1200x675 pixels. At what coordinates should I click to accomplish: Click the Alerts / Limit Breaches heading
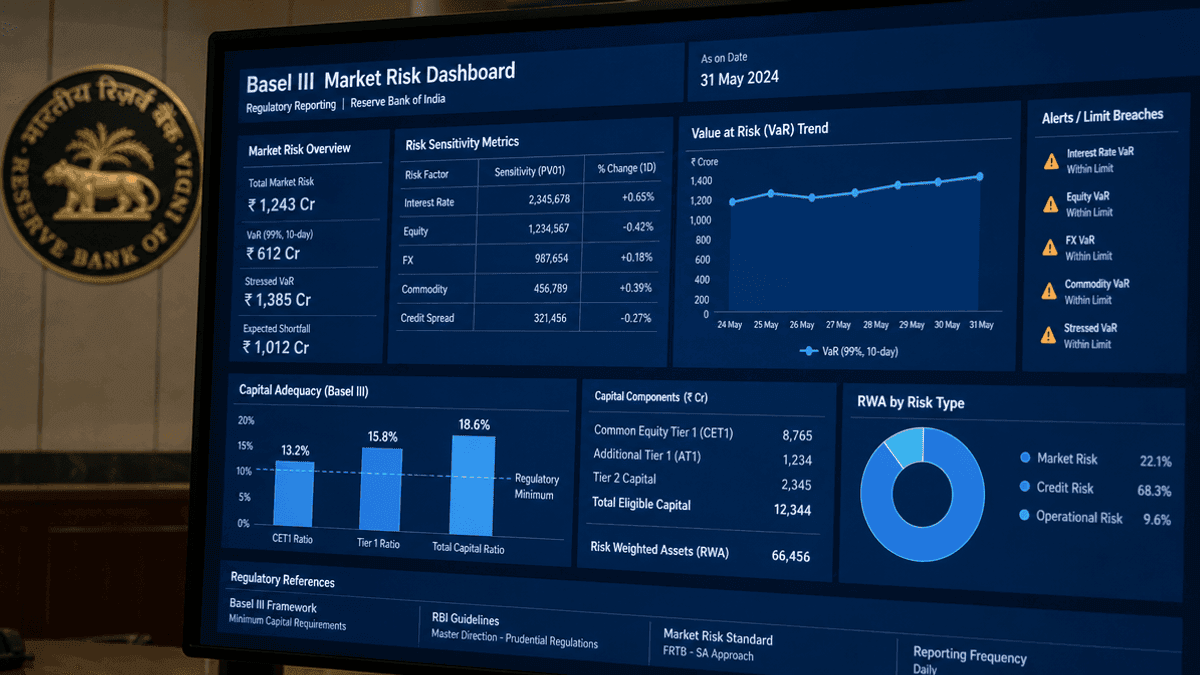pos(1102,116)
